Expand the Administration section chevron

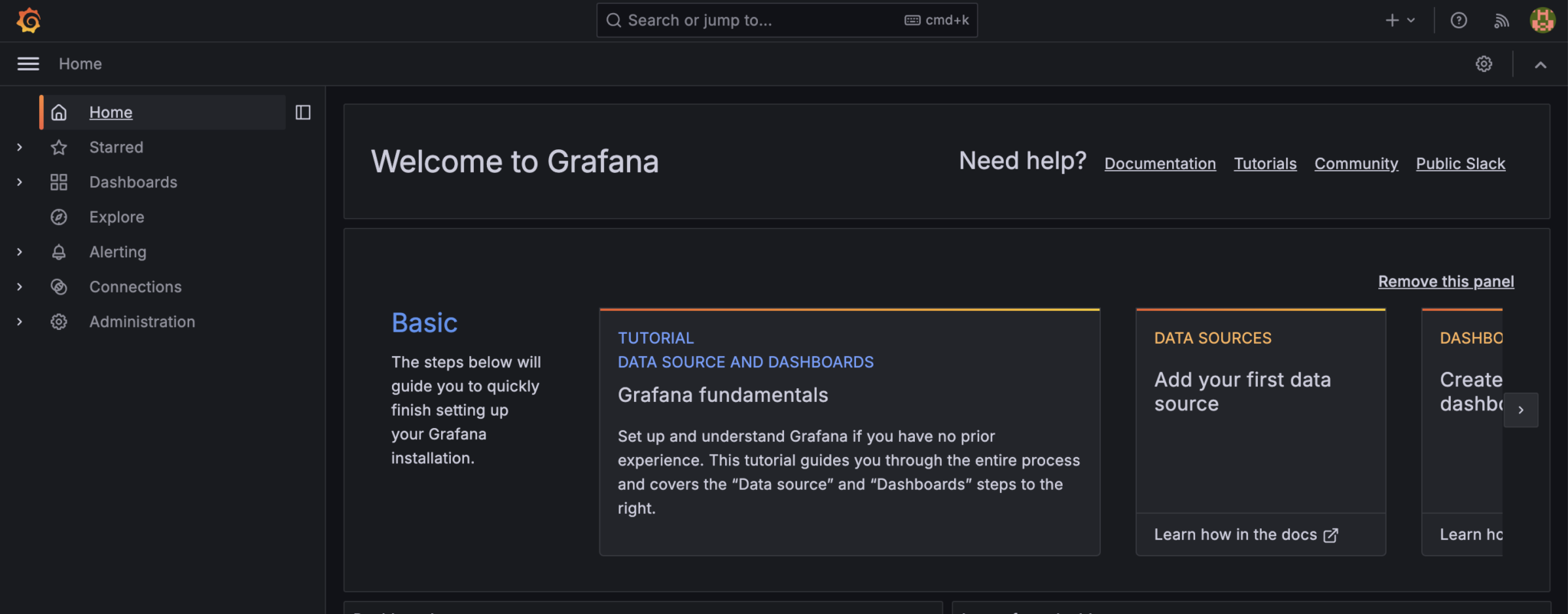click(x=20, y=322)
